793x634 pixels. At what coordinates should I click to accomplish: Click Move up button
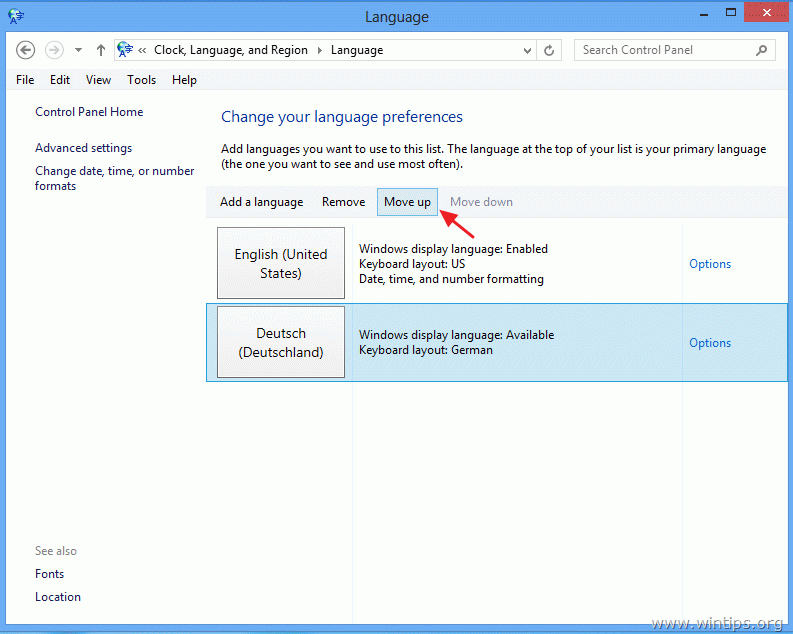pos(407,202)
